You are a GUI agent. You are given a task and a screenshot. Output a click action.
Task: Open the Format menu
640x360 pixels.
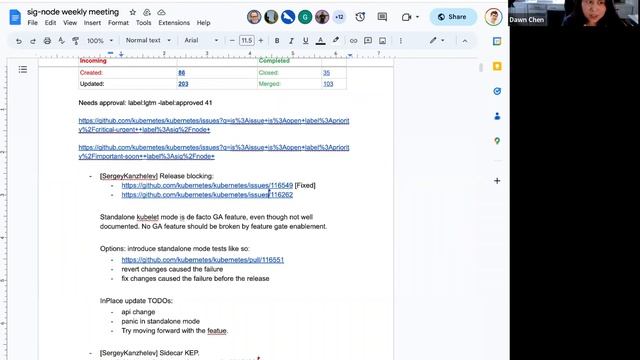pos(118,23)
